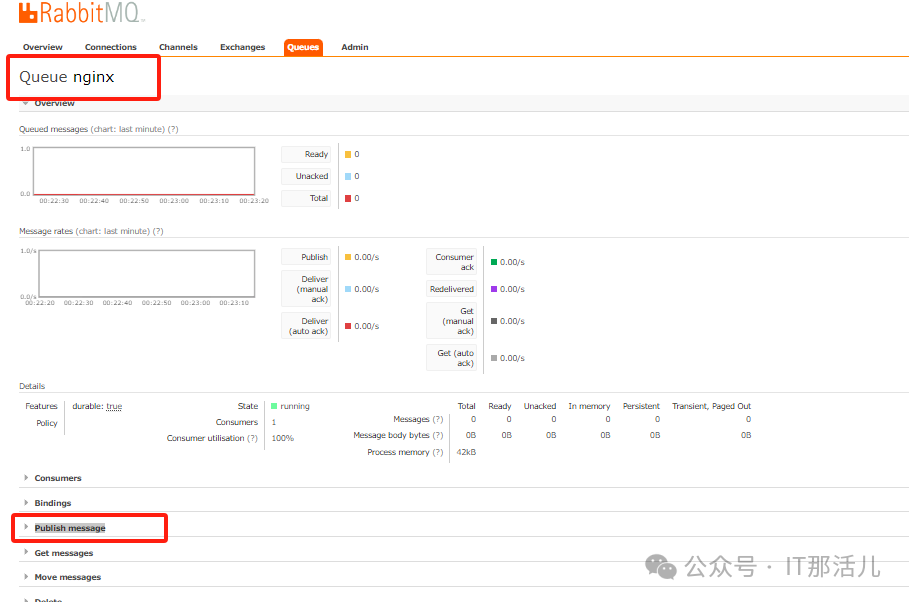The width and height of the screenshot is (909, 602).
Task: Select the Queues tab
Action: point(303,47)
